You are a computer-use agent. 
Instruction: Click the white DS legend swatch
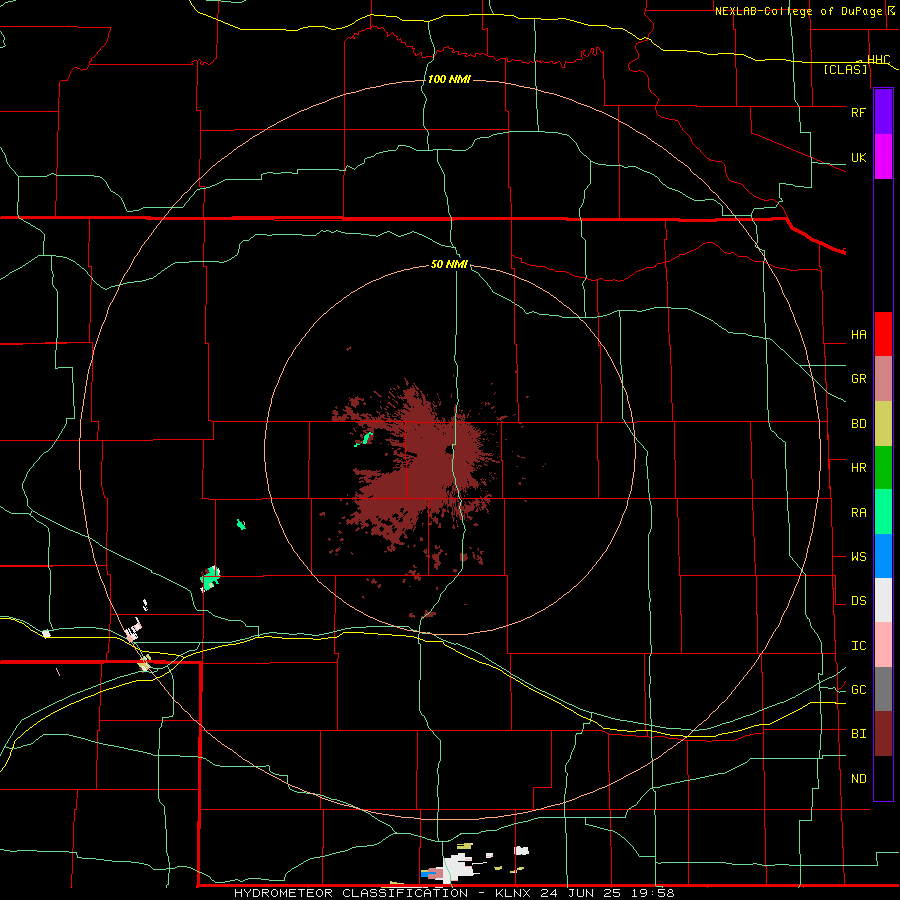click(883, 600)
